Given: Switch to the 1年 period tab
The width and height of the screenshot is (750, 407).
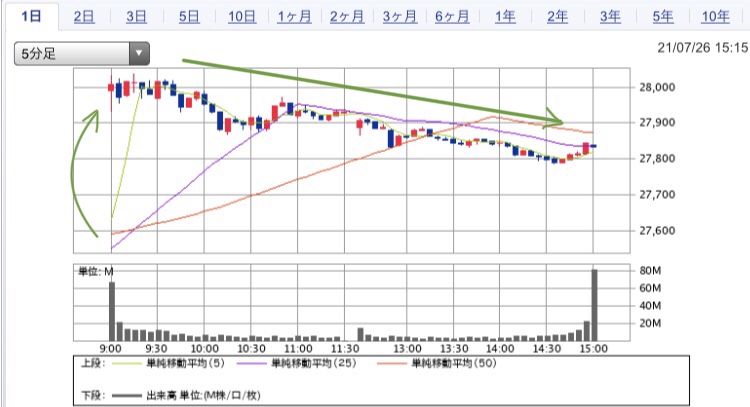Looking at the screenshot, I should coord(505,17).
